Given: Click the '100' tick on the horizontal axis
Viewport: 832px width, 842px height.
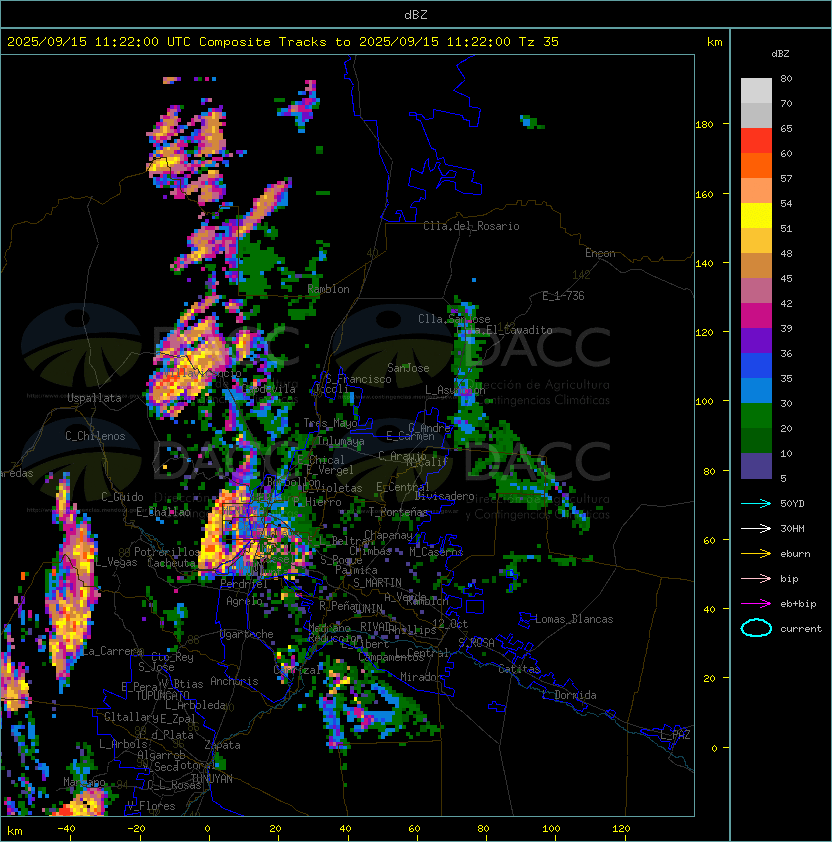Looking at the screenshot, I should point(552,829).
